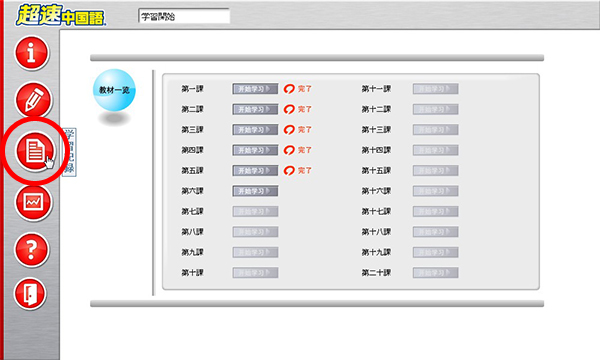Select the red pencil study icon
This screenshot has height=360, width=600.
pyautogui.click(x=34, y=100)
